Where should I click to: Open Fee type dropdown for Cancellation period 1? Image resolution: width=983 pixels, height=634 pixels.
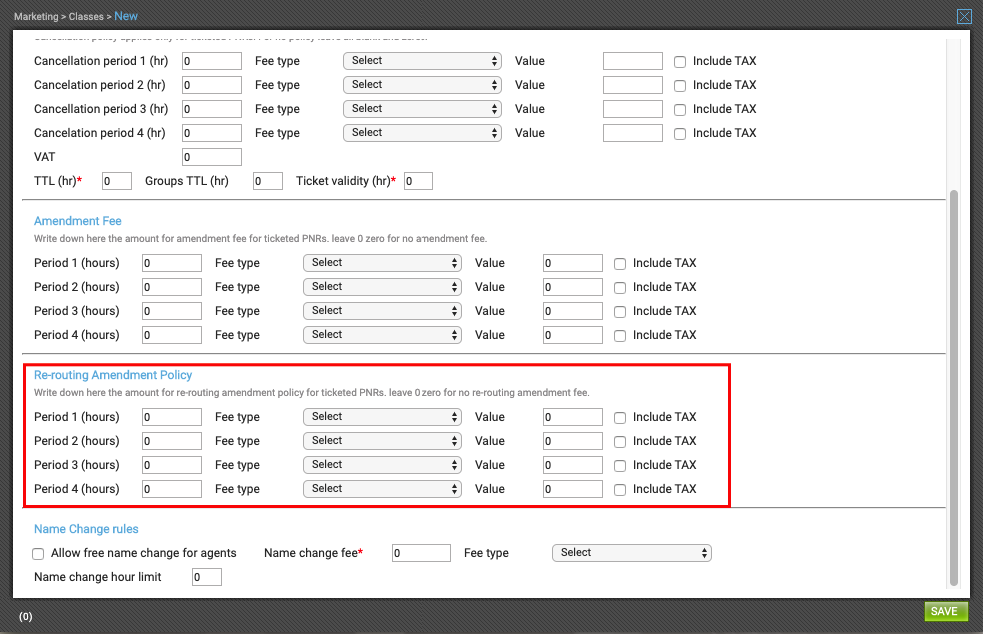point(422,61)
